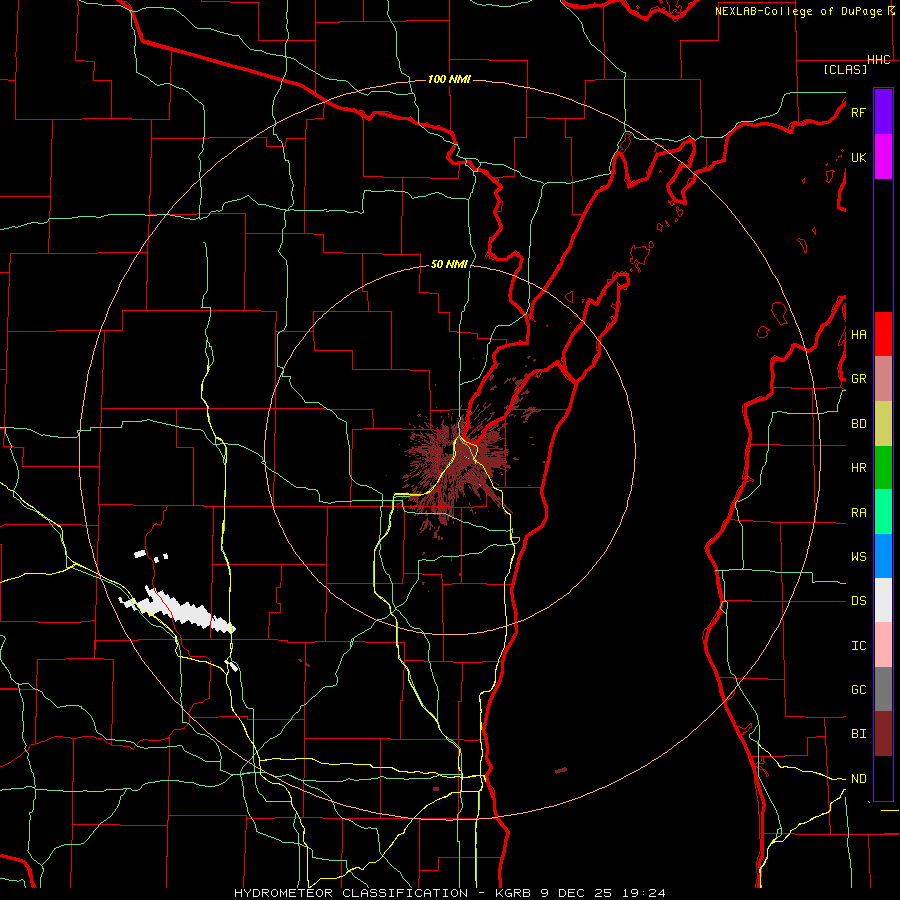Click the HA legend label

pos(858,335)
